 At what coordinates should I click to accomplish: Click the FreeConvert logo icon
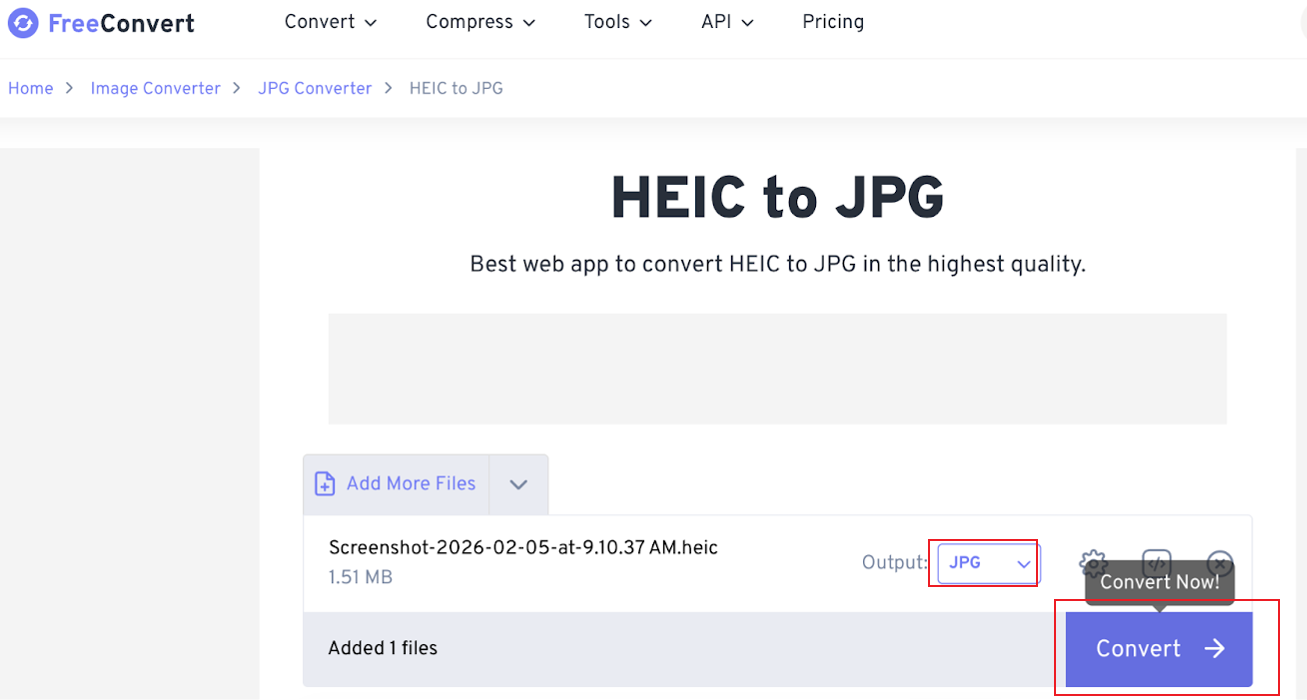click(21, 22)
